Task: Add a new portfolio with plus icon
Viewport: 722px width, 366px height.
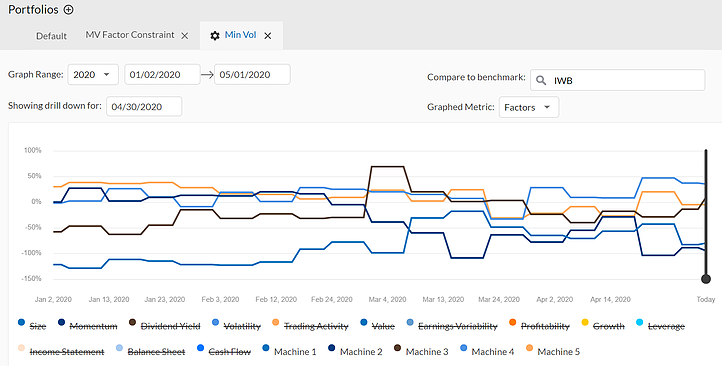Action: point(68,9)
